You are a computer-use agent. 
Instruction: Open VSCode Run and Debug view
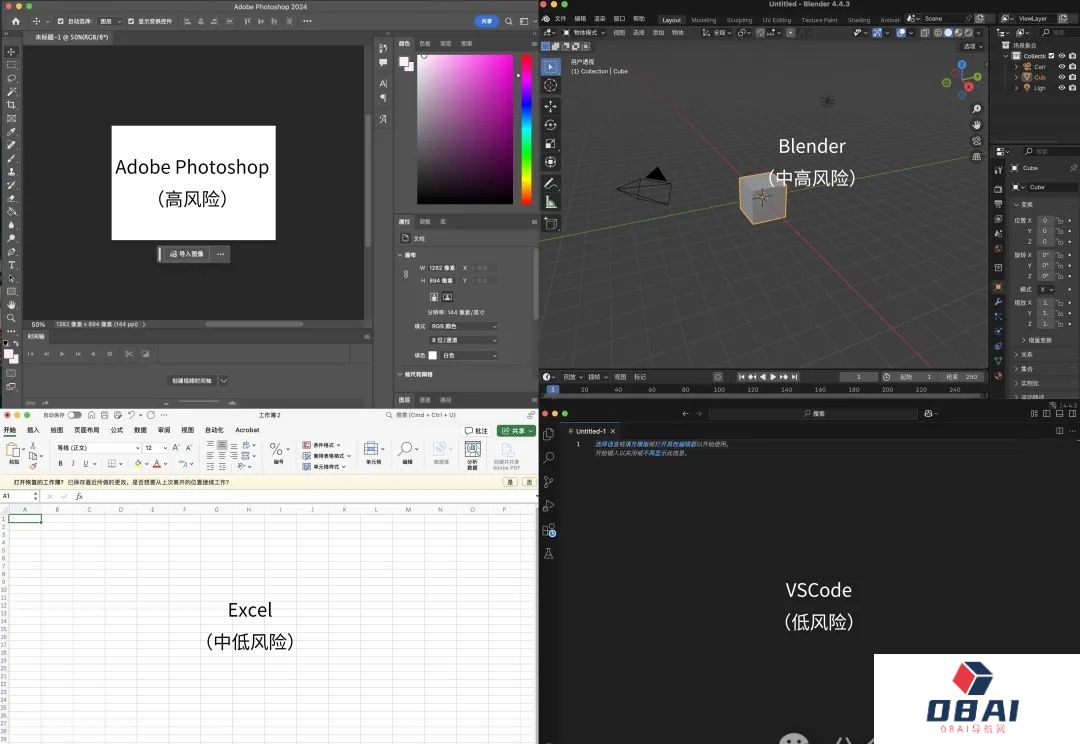(x=549, y=506)
